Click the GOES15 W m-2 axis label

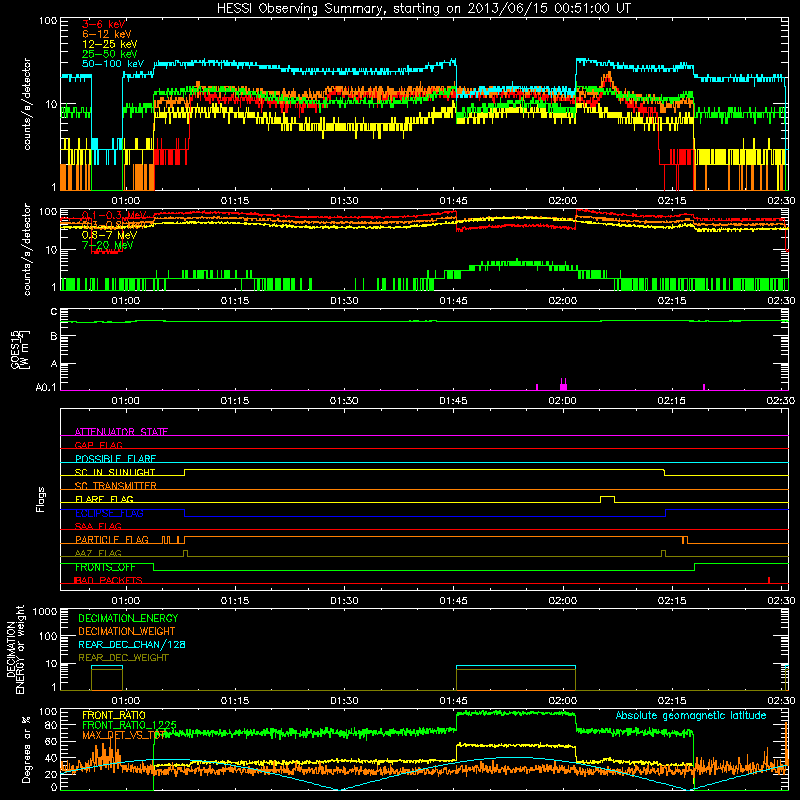19,349
